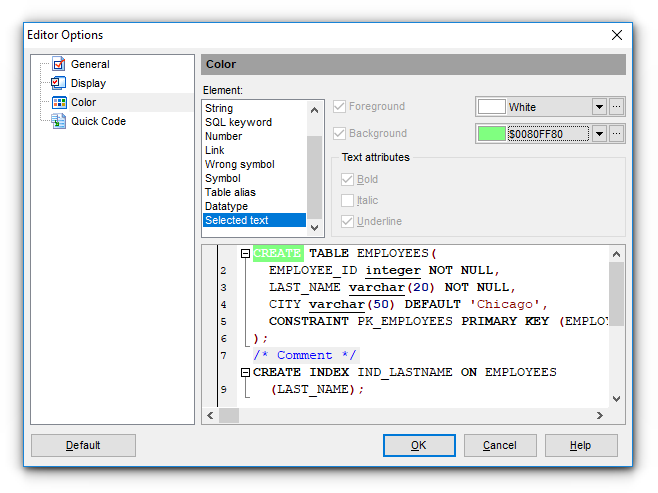
Task: Click the Default button
Action: 83,445
